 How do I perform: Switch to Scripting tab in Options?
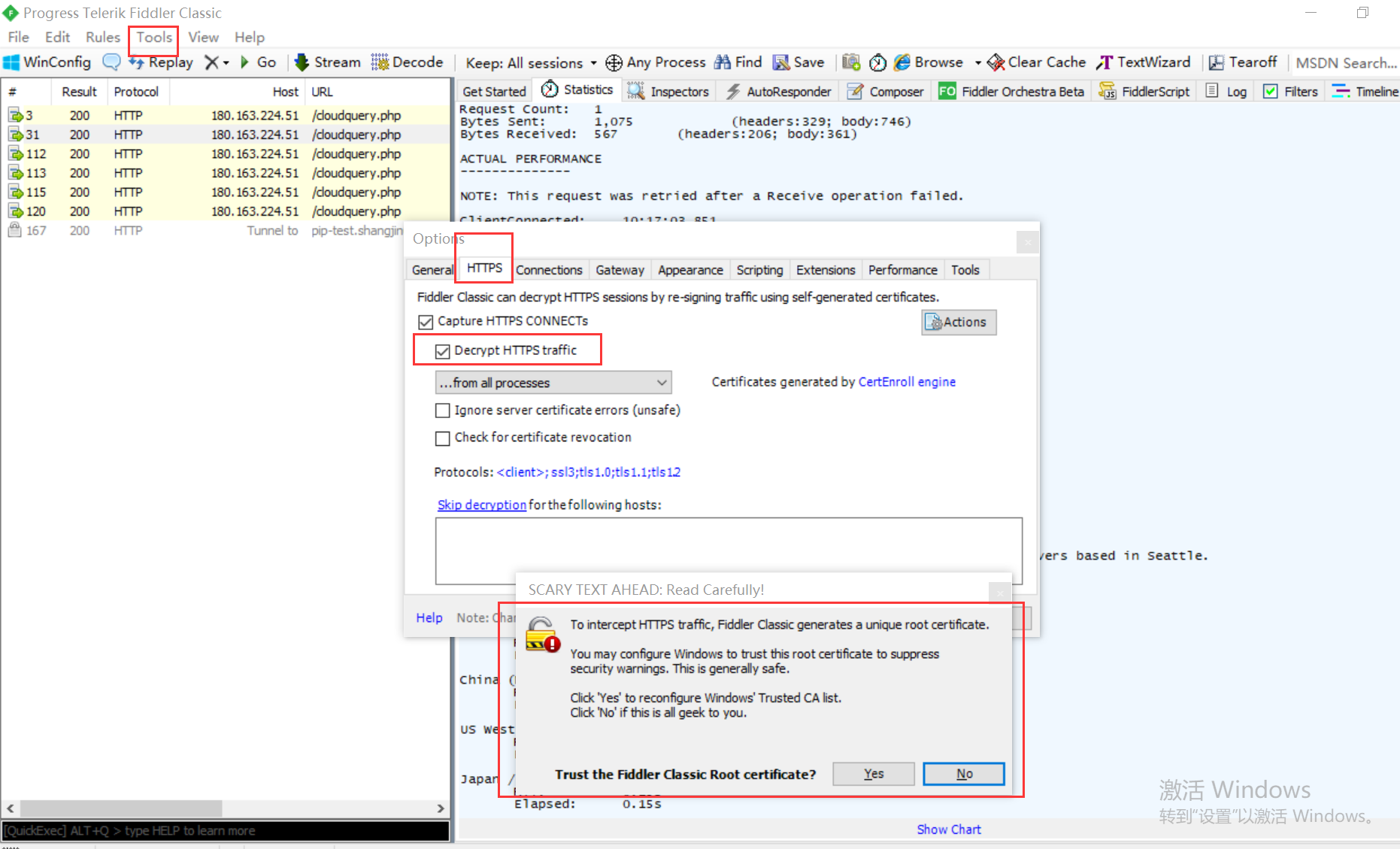[x=759, y=270]
